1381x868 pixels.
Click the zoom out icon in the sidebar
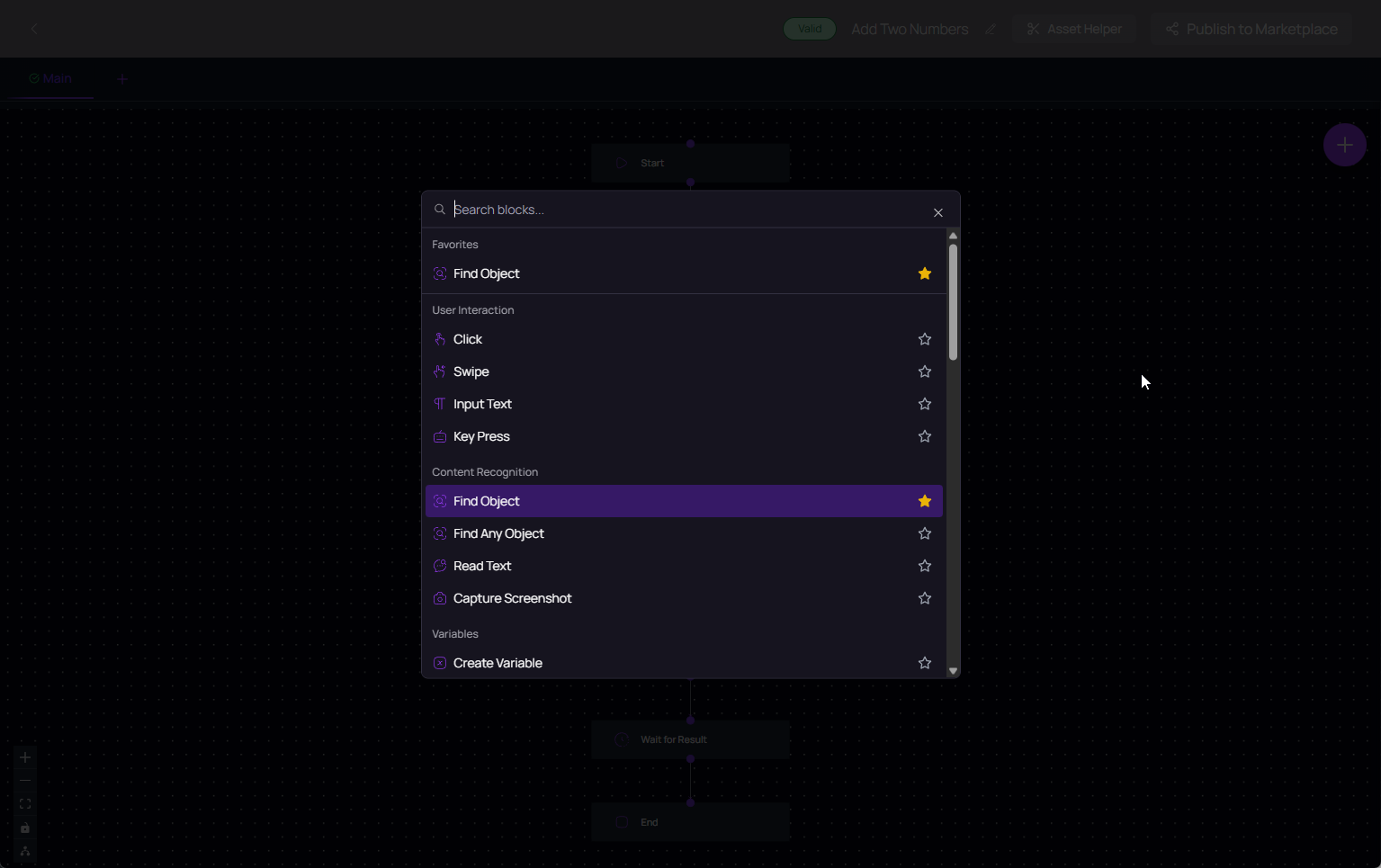click(x=24, y=780)
